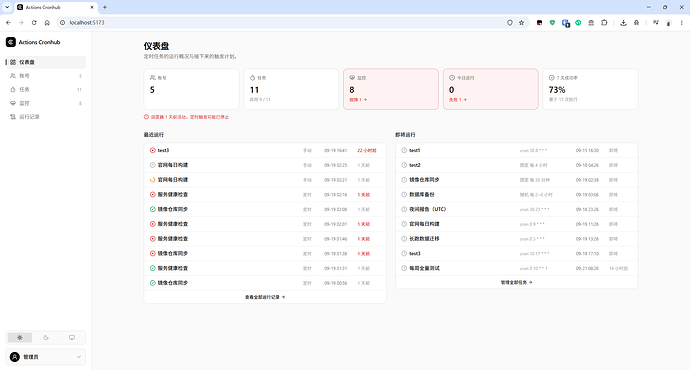
Task: Click the timer icon in the 任务 card
Action: point(252,77)
